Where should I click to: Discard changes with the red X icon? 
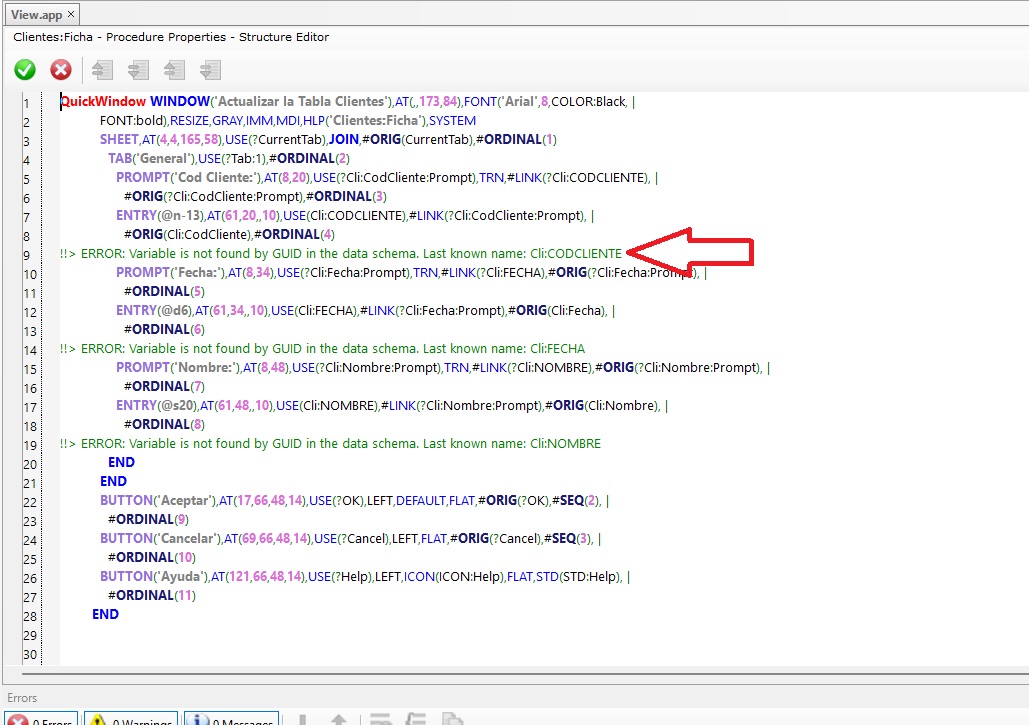coord(61,70)
